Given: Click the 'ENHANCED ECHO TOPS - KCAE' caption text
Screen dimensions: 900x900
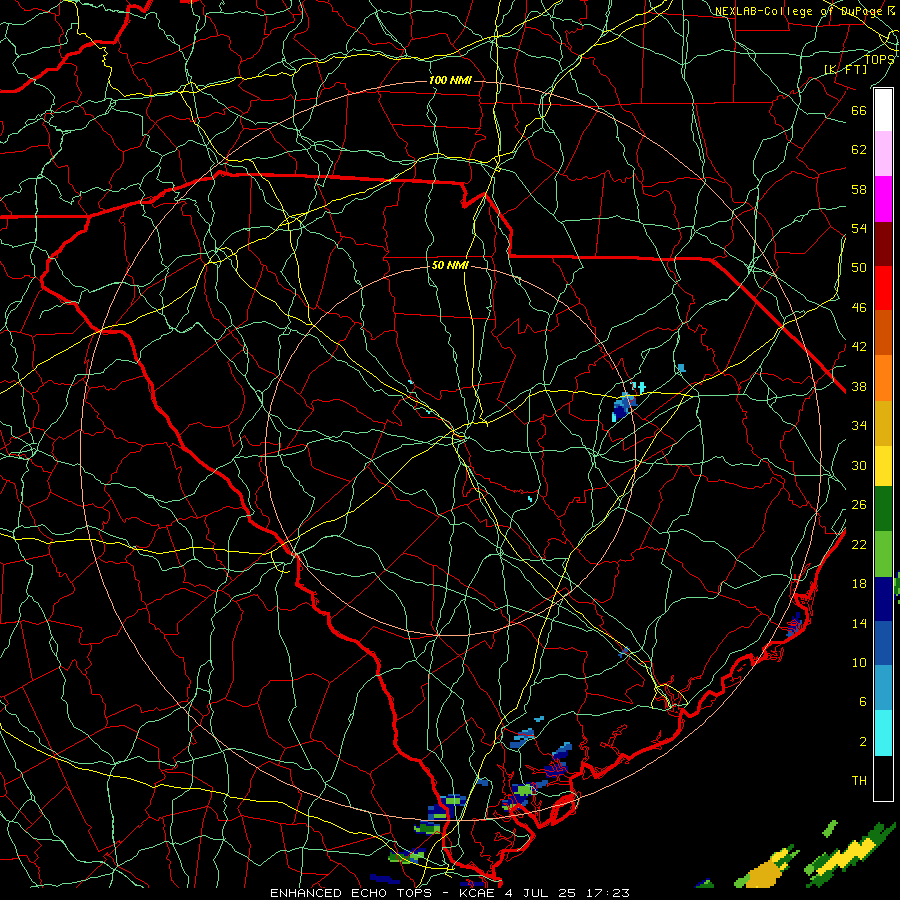Looking at the screenshot, I should 385,893.
